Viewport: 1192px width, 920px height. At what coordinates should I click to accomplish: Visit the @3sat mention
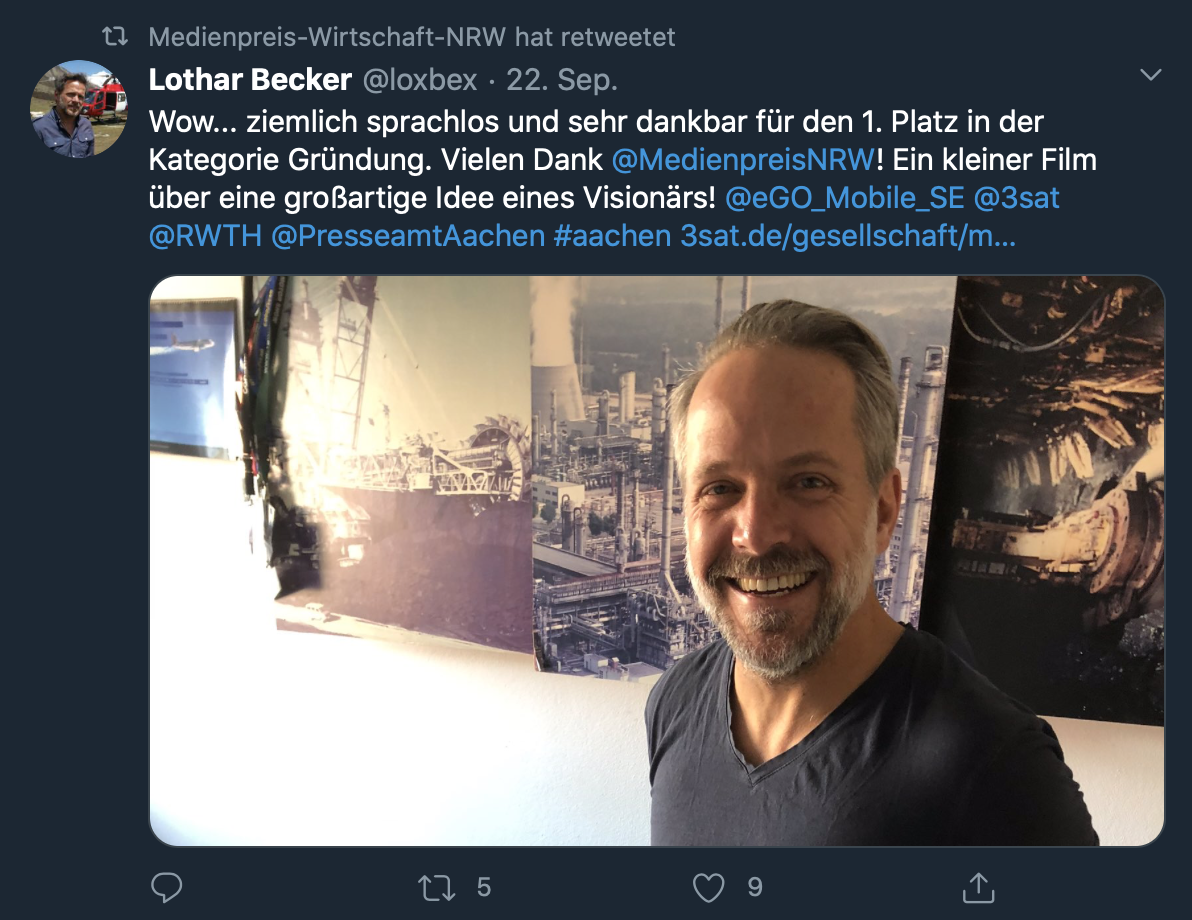pyautogui.click(x=1016, y=198)
